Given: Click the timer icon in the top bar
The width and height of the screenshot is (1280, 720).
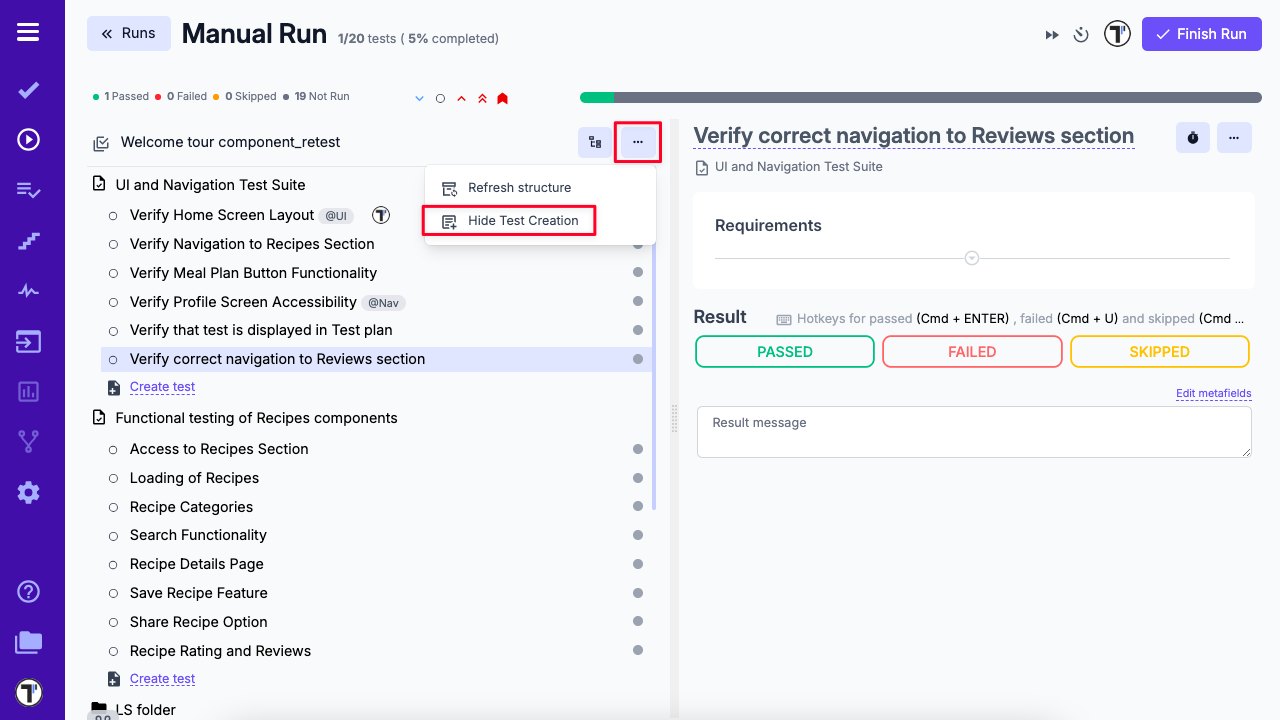Looking at the screenshot, I should pos(1080,33).
